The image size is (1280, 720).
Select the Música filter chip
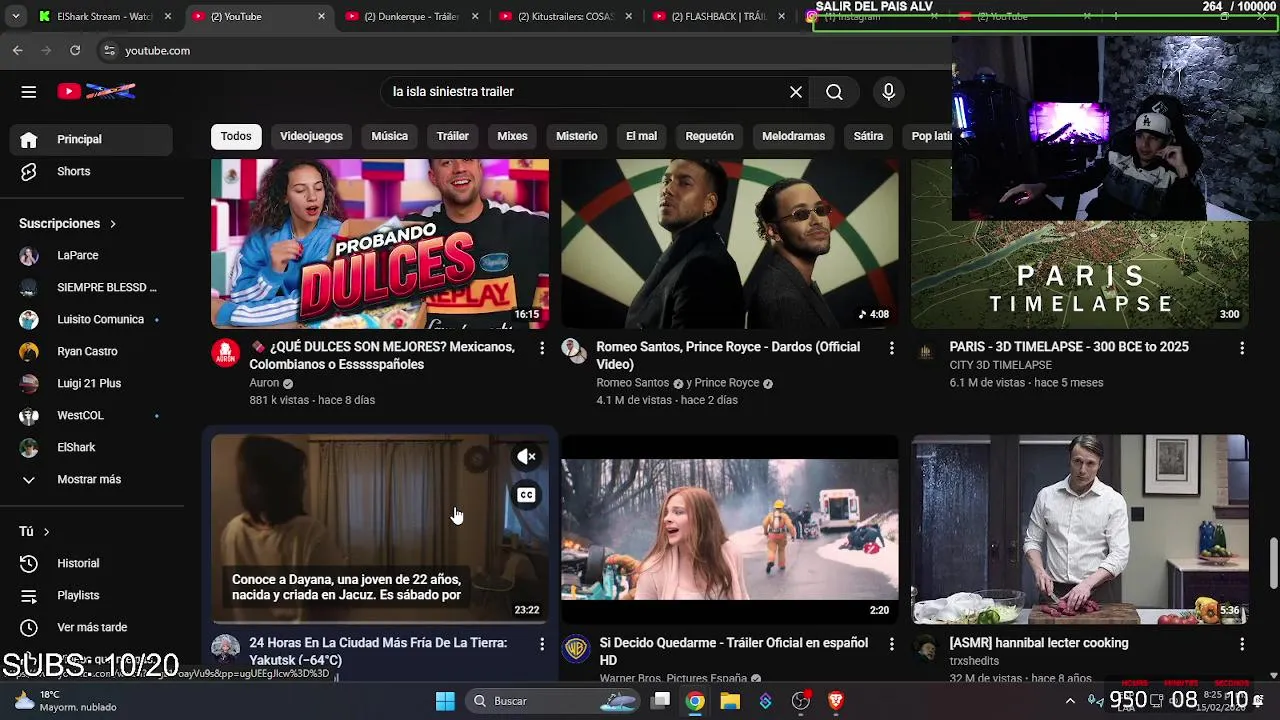tap(389, 136)
